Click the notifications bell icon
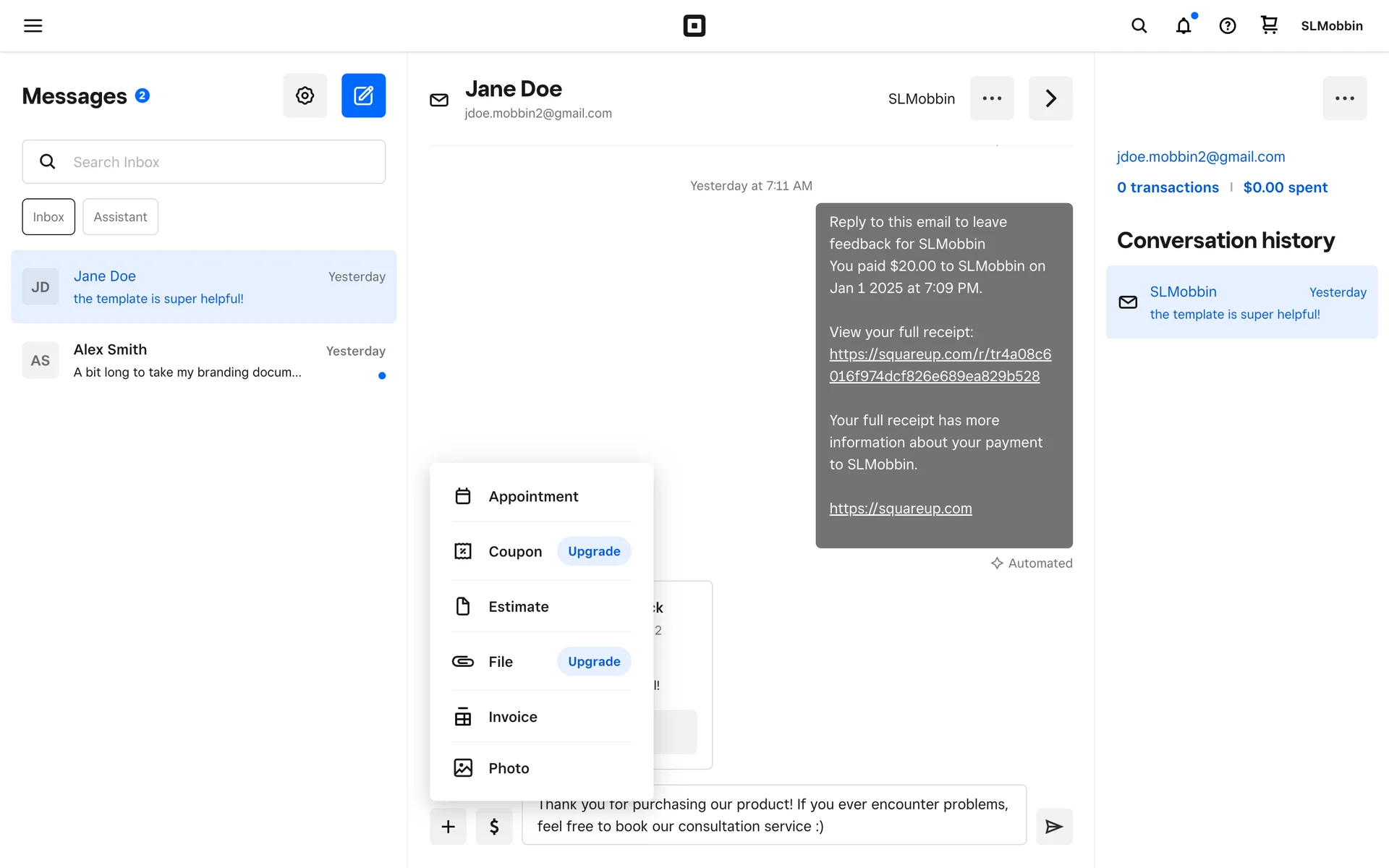Screen dimensions: 1389x868 [1184, 26]
